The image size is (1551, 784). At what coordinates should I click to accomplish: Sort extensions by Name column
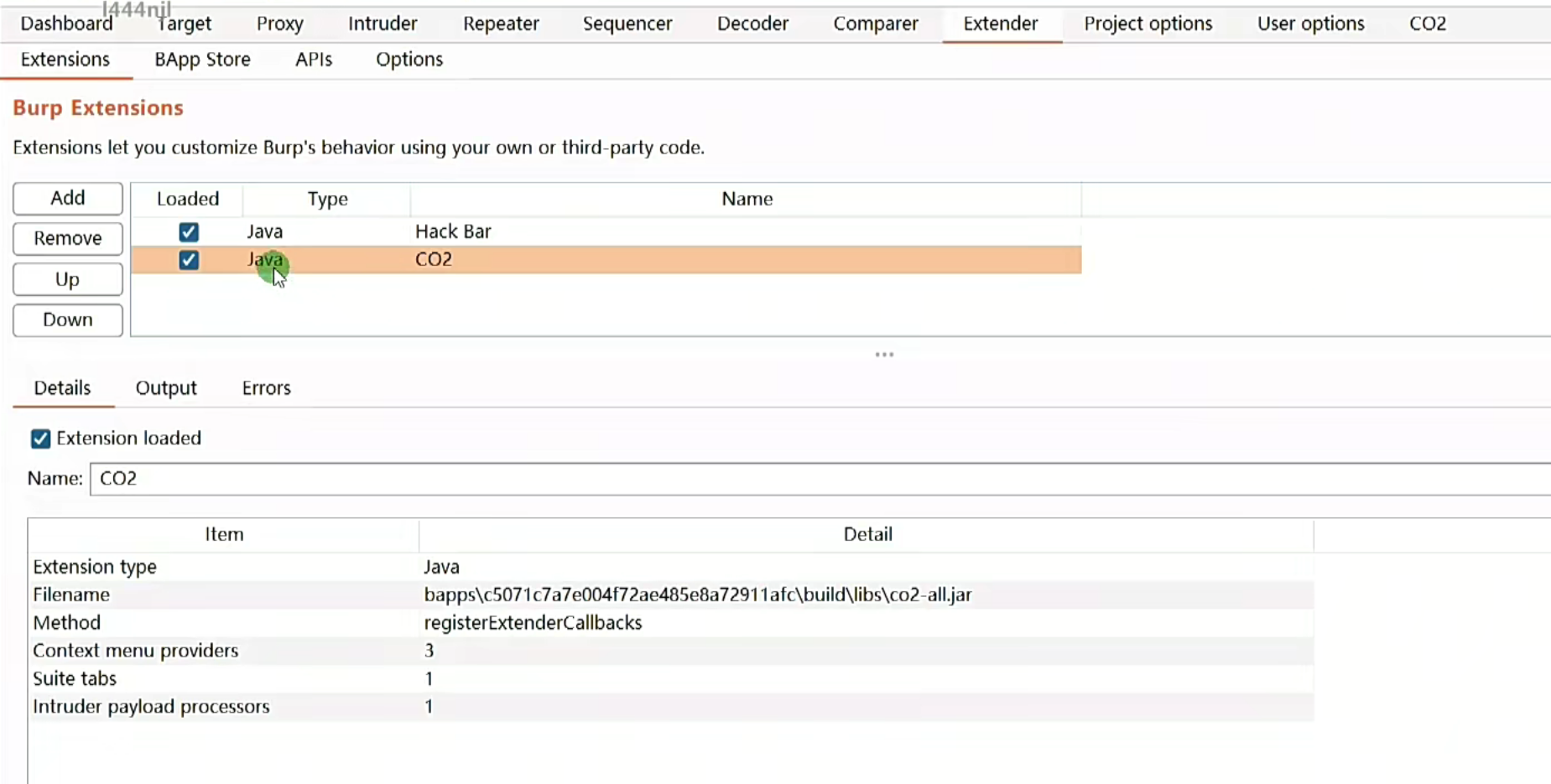click(747, 199)
